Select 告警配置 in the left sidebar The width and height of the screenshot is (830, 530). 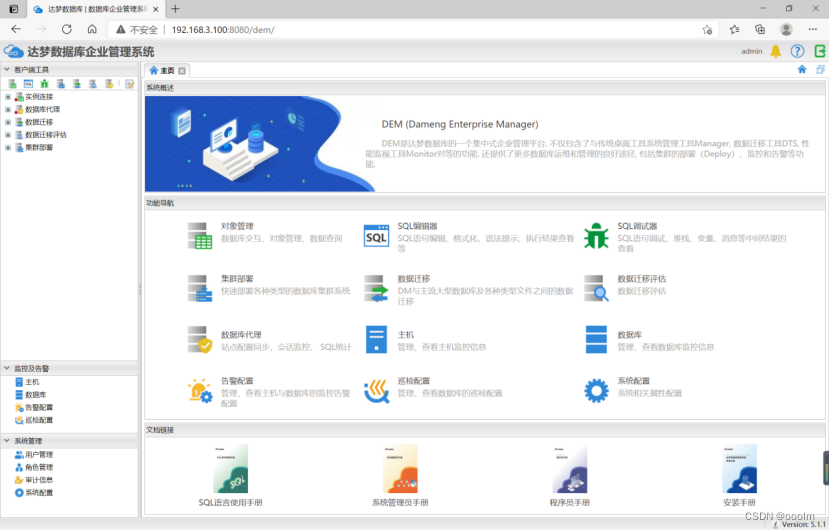coord(39,407)
